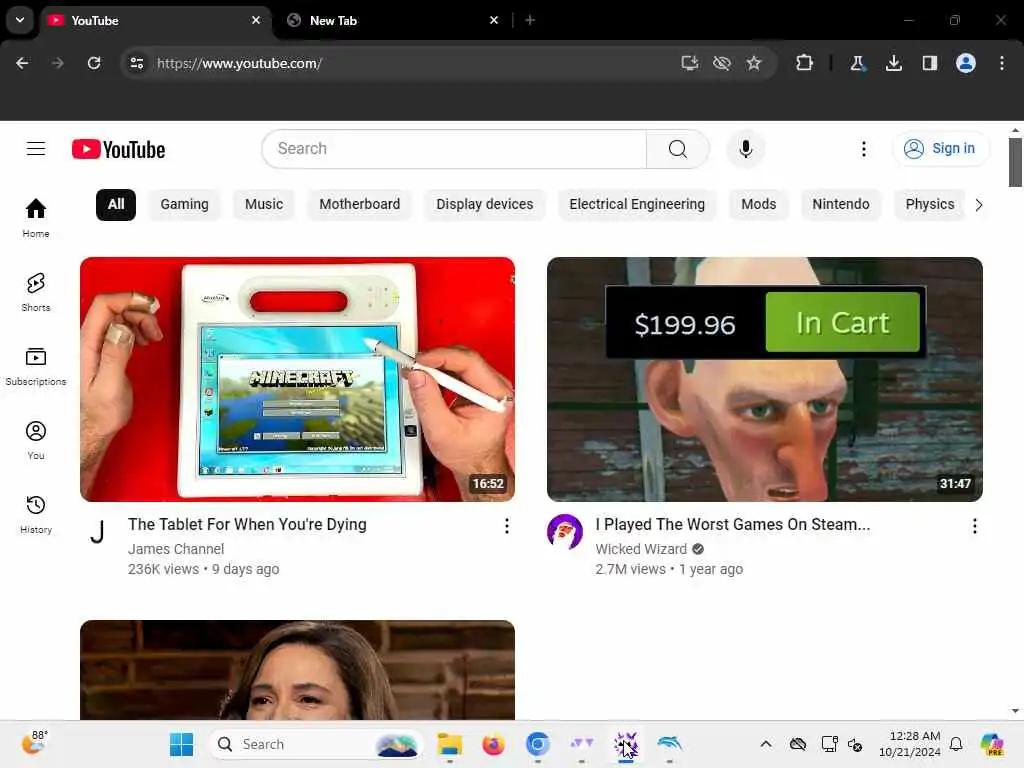Open You section in sidebar
1024x768 pixels.
tap(36, 440)
